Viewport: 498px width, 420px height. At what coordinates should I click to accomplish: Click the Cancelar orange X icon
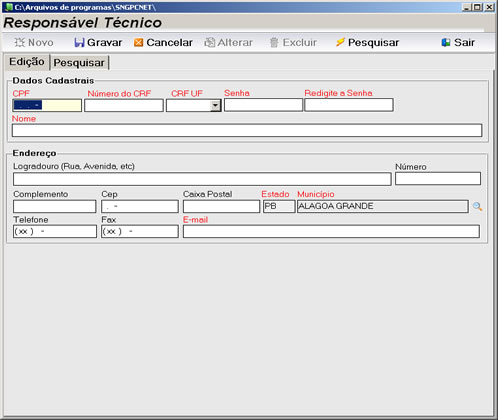138,42
